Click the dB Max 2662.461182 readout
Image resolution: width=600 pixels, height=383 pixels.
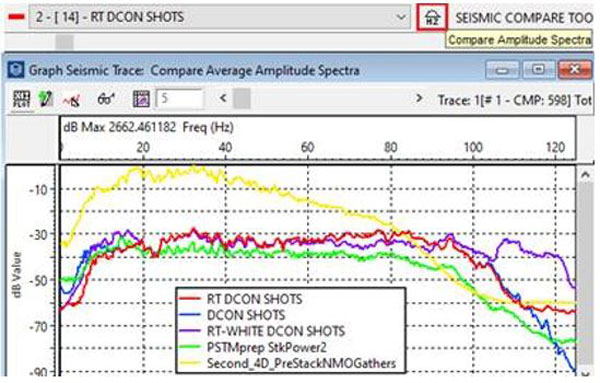coord(120,127)
